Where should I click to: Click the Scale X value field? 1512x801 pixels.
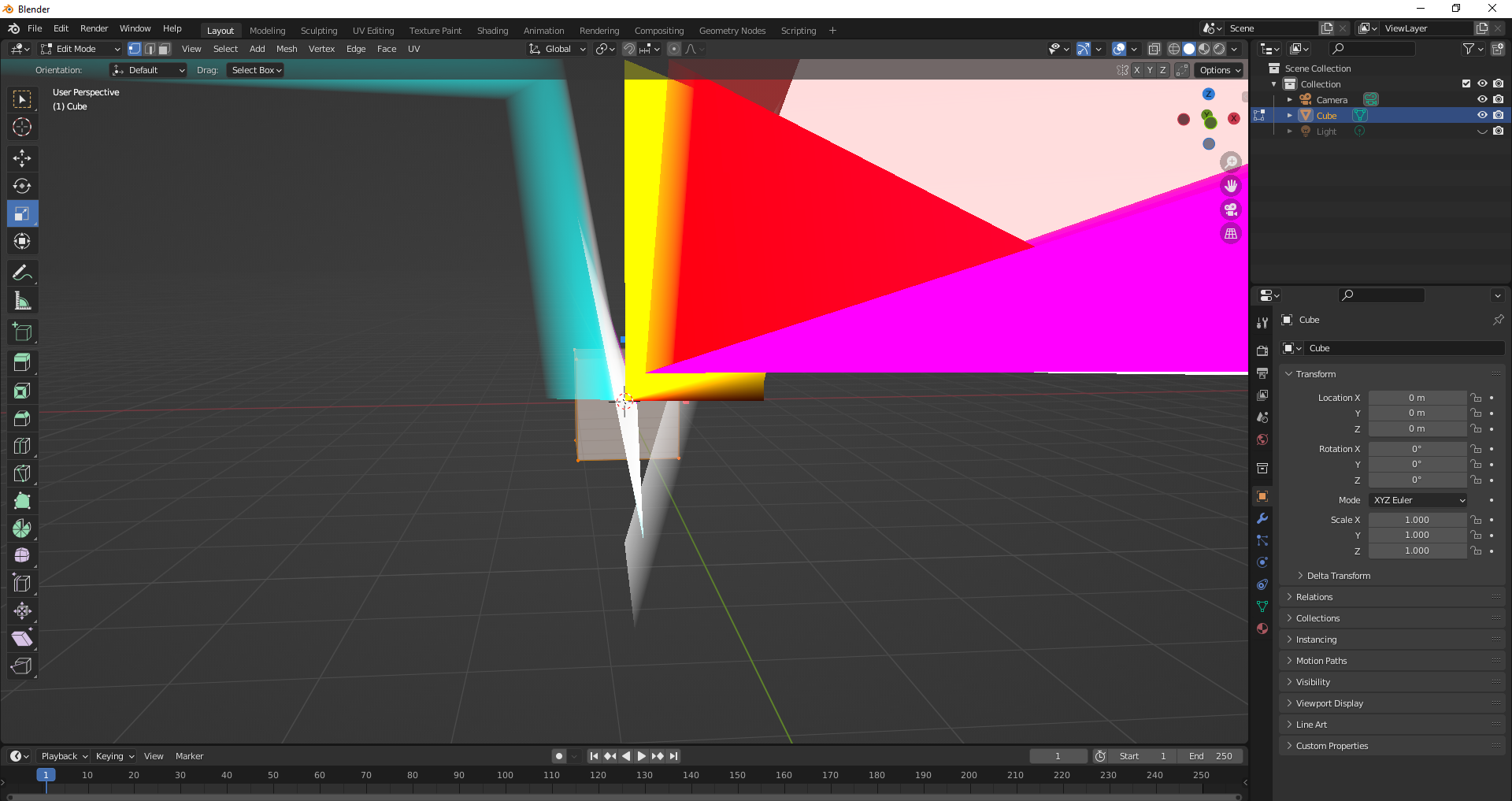click(1417, 520)
